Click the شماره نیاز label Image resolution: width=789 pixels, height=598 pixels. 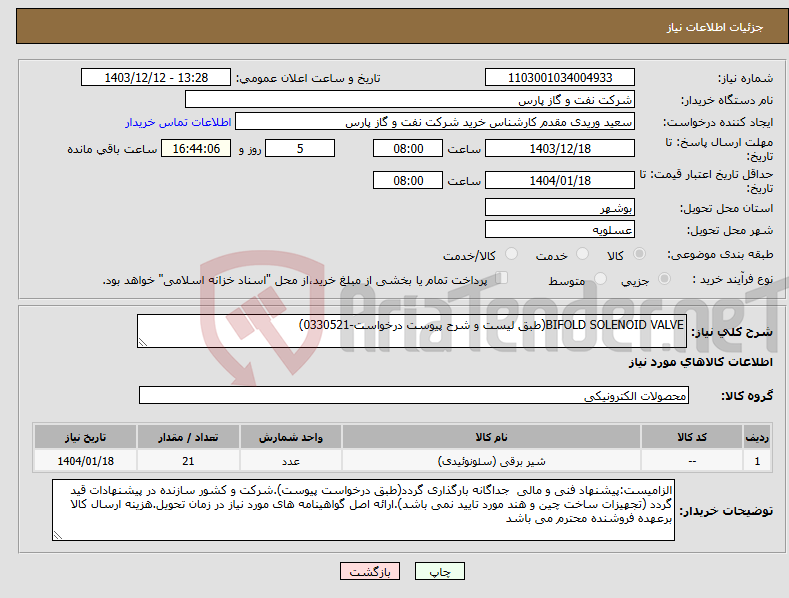pos(745,78)
